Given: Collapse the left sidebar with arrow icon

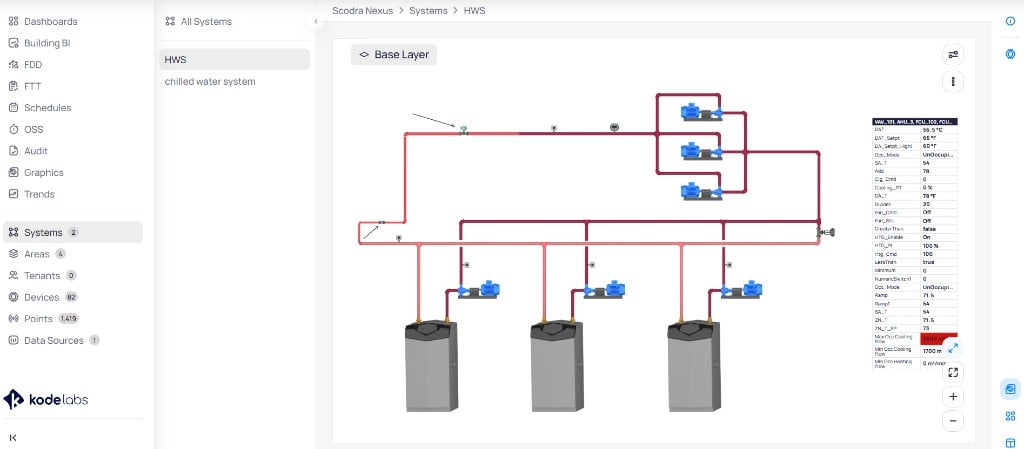Looking at the screenshot, I should [13, 437].
